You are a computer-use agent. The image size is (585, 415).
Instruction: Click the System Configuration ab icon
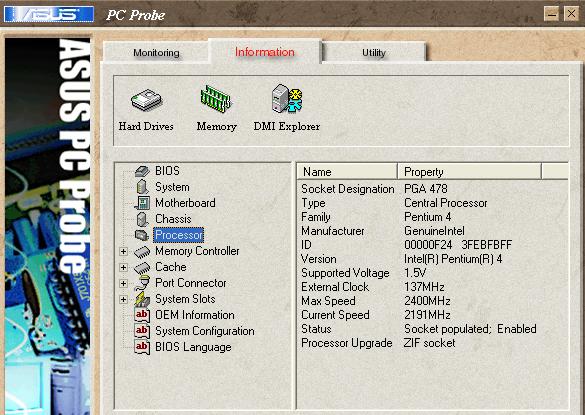142,331
